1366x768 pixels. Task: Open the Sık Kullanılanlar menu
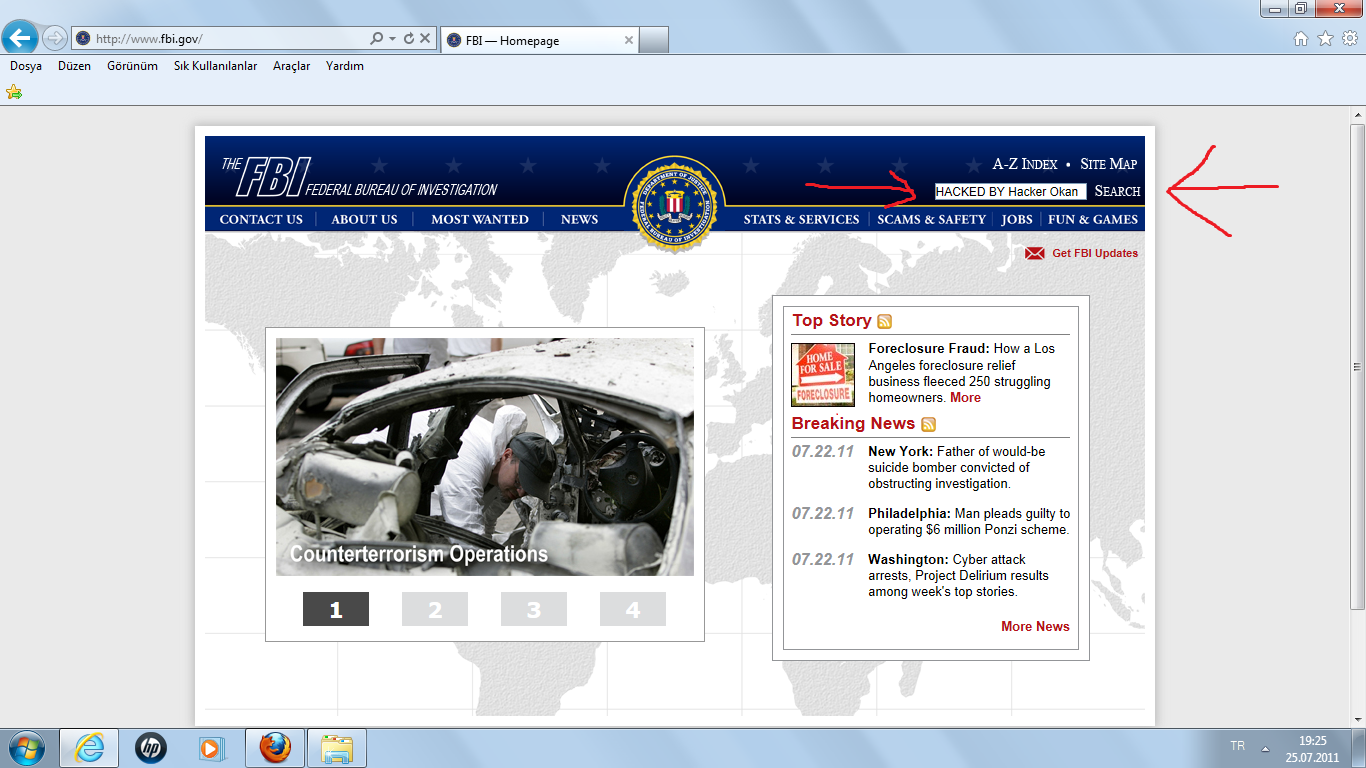[x=216, y=66]
